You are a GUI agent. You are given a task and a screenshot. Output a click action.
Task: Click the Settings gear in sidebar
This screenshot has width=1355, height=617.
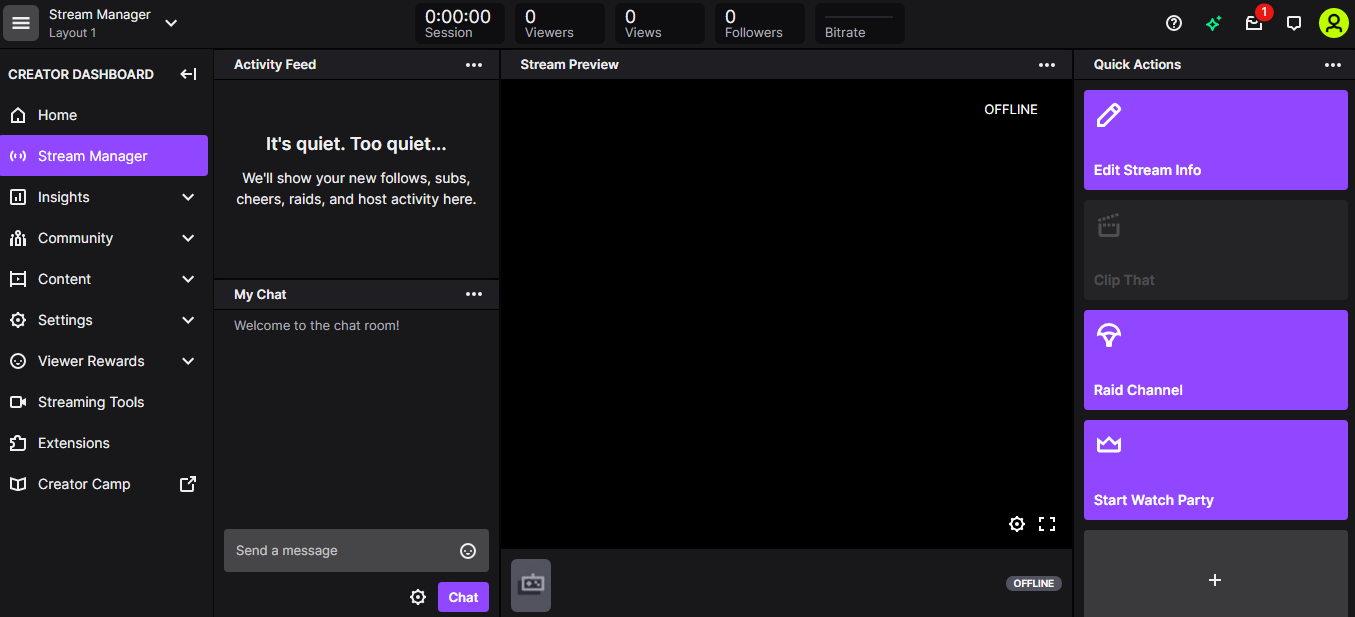[x=18, y=320]
